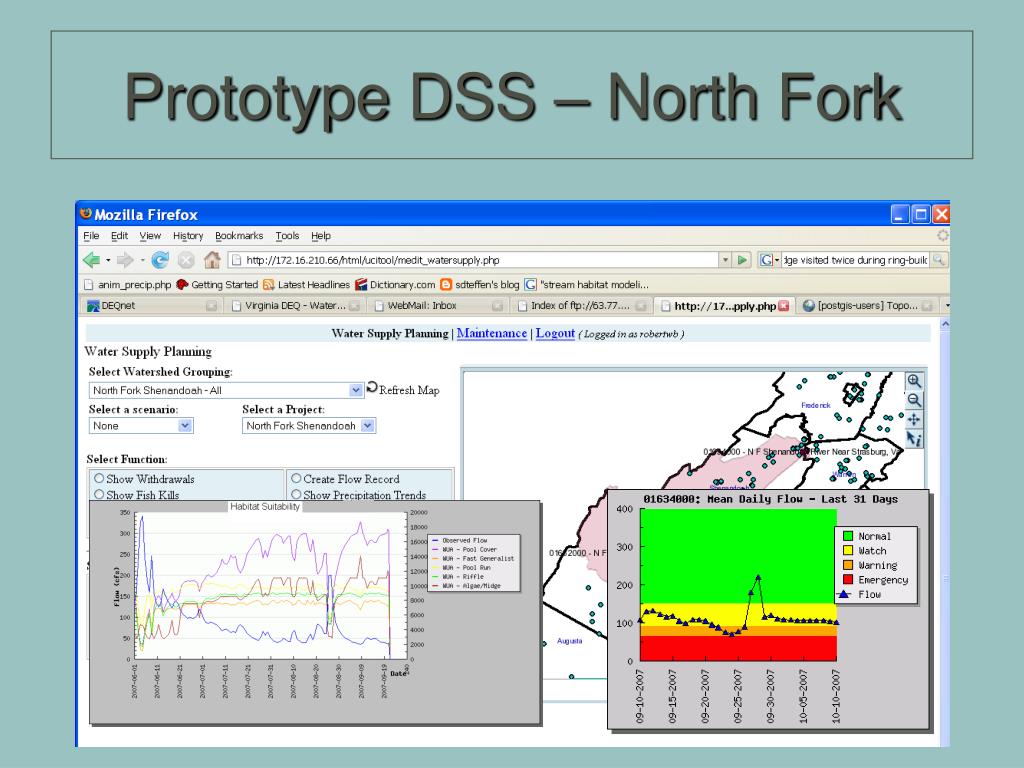Expand the Select a scenario dropdown
This screenshot has width=1024, height=768.
point(184,426)
